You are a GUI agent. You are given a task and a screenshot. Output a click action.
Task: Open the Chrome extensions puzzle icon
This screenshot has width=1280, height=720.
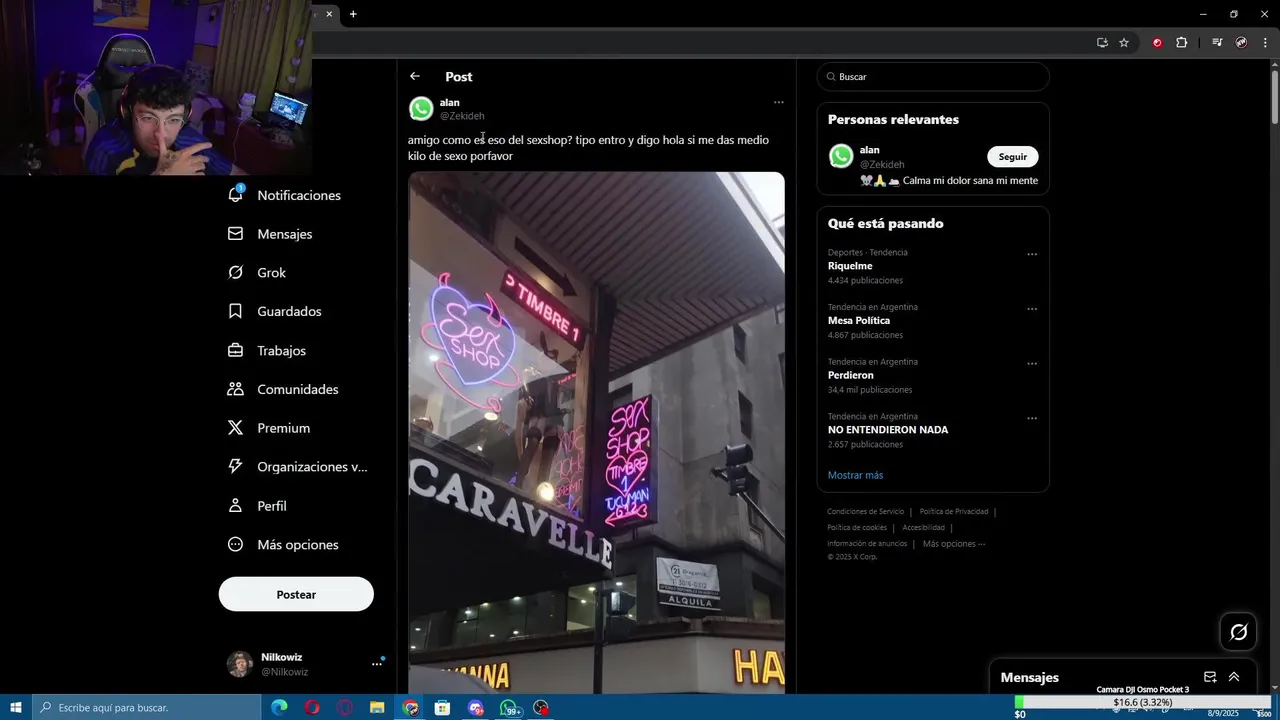pyautogui.click(x=1181, y=42)
